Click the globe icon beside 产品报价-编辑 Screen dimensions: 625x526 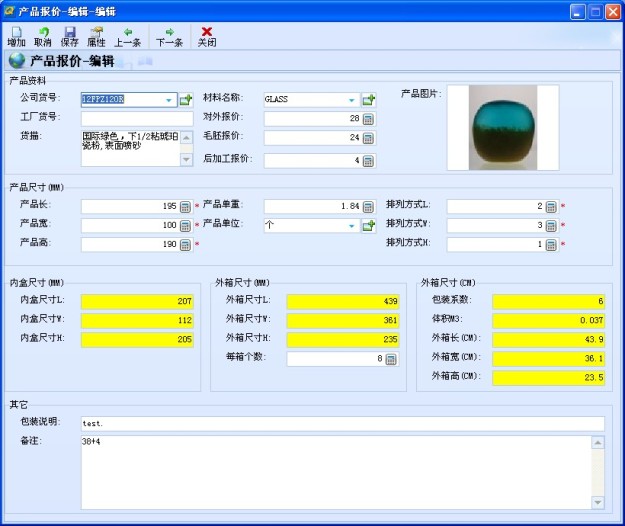click(17, 61)
